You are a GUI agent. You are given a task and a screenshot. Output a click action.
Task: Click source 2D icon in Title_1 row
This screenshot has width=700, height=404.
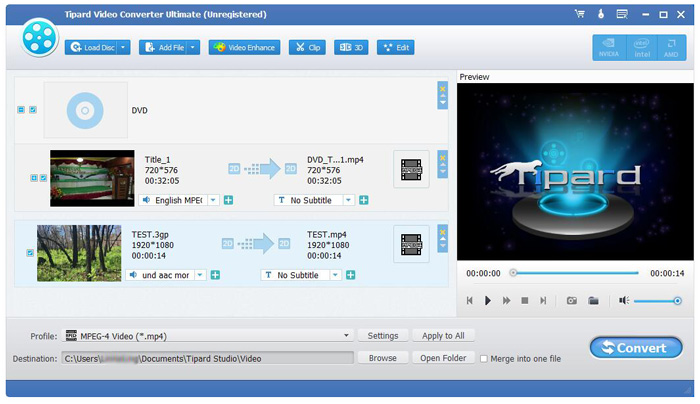pos(234,169)
